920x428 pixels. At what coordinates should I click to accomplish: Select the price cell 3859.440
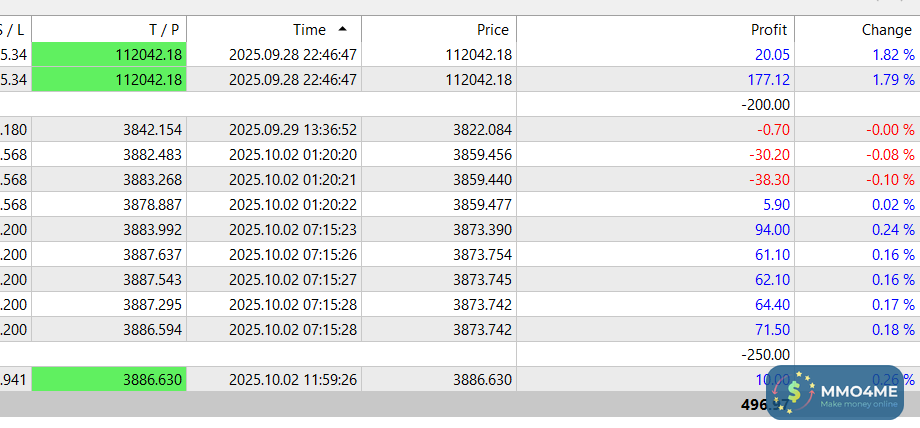[x=482, y=180]
